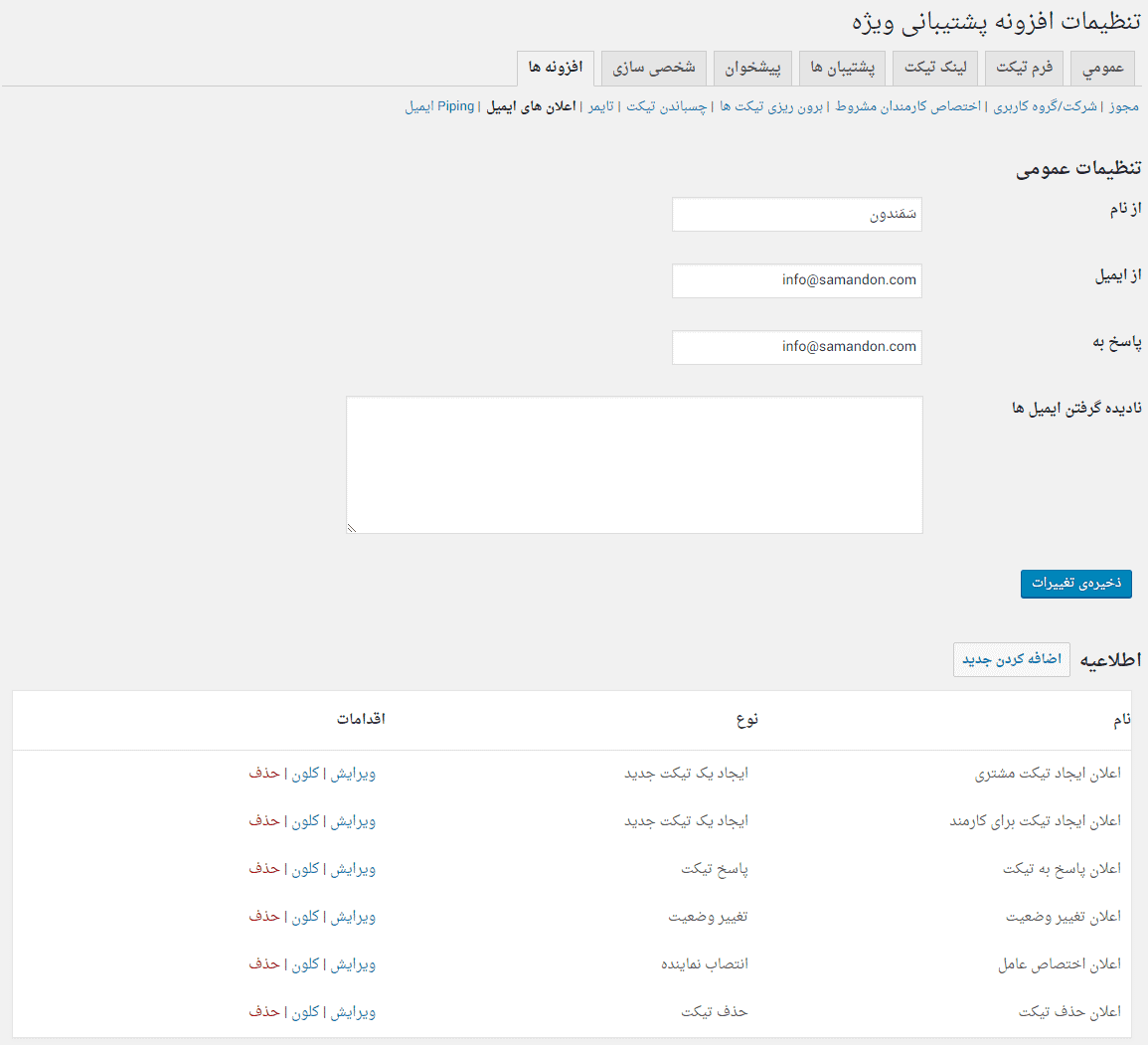Select name cell اعلان تغییر وضعیت
The width and height of the screenshot is (1148, 1045).
[x=1064, y=916]
